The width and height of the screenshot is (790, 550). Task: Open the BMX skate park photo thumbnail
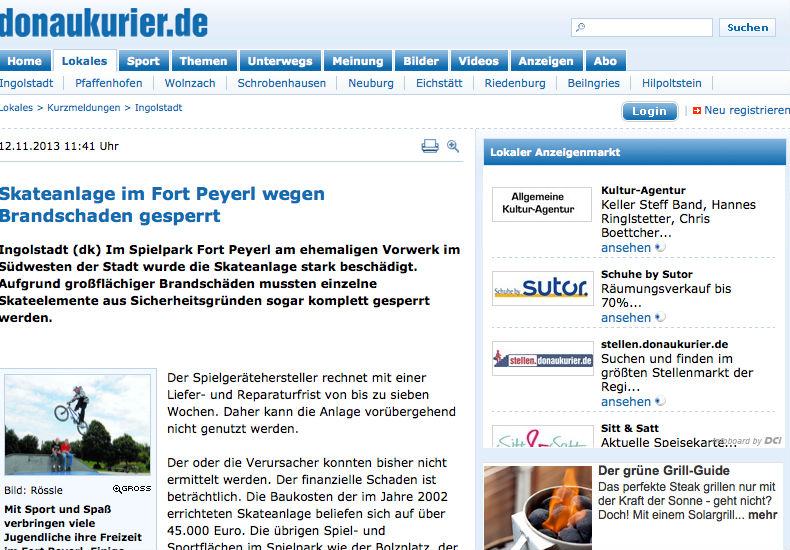click(78, 426)
